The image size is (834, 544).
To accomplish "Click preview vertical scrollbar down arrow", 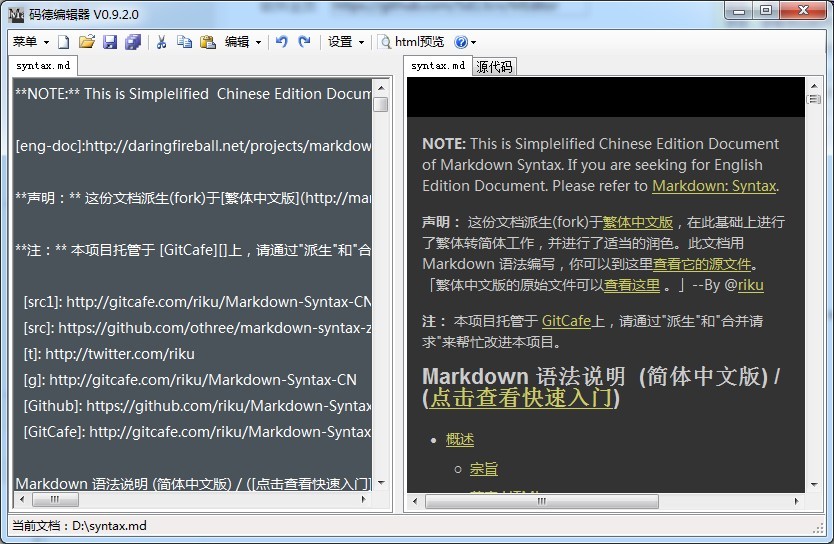I will tap(814, 484).
